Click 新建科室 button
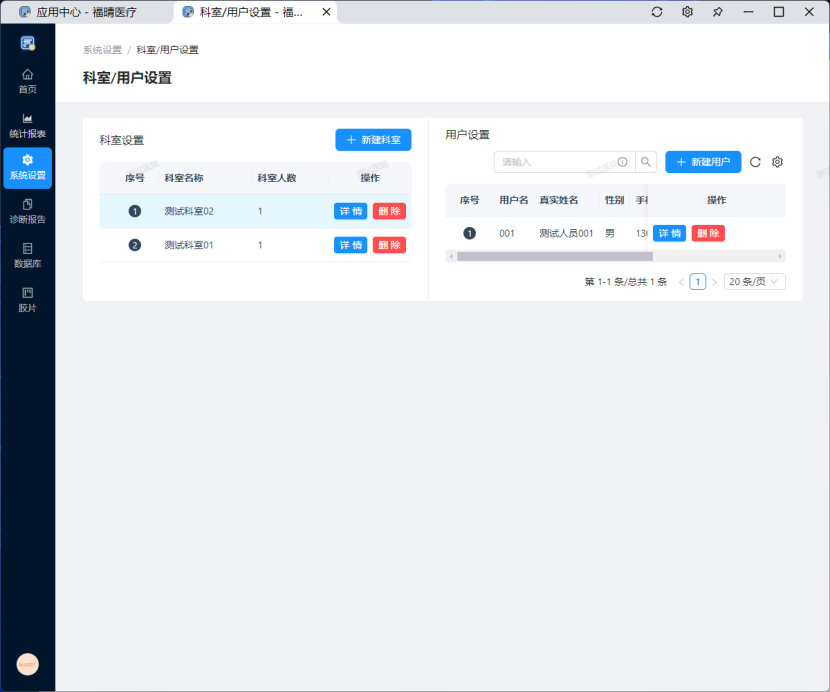 point(373,140)
